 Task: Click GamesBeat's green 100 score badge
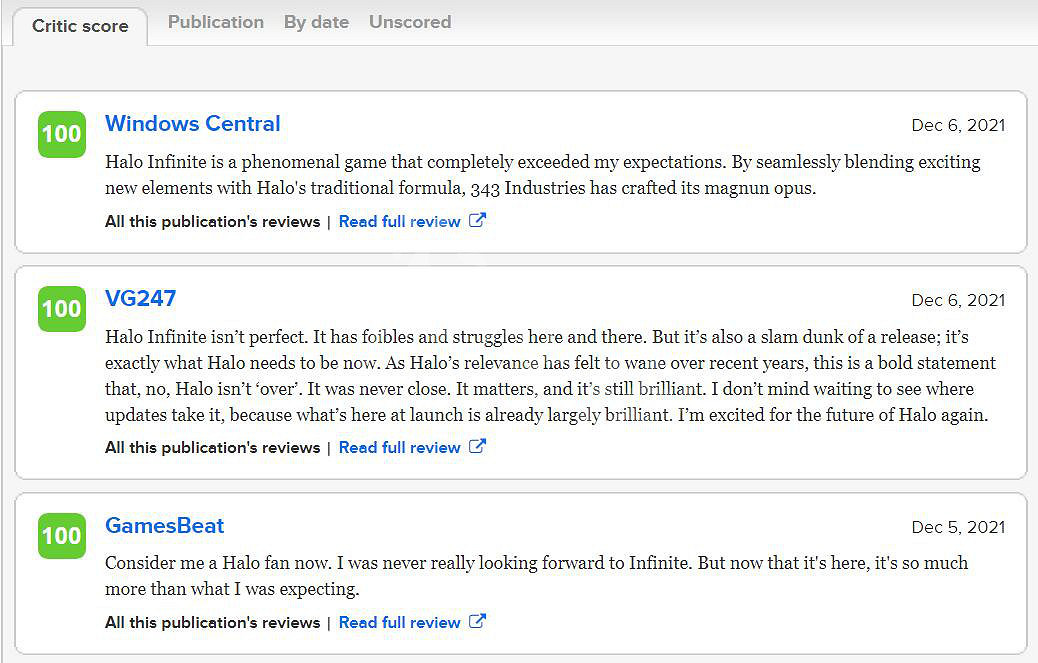[61, 536]
